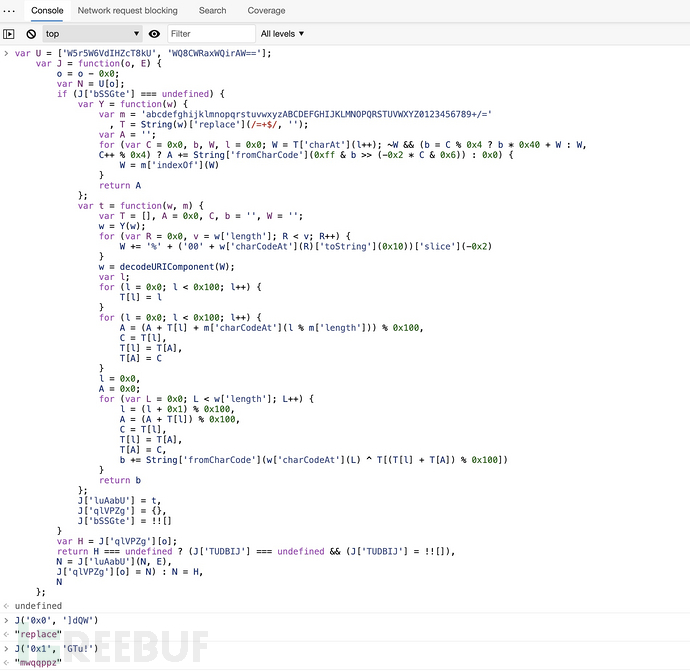The height and width of the screenshot is (671, 690).
Task: Show the console sidebar panel
Action: point(9,34)
